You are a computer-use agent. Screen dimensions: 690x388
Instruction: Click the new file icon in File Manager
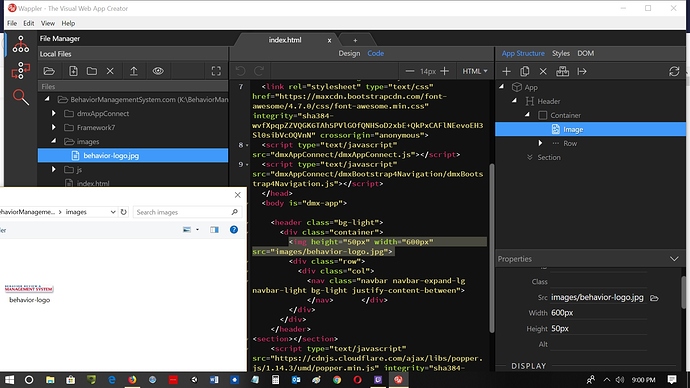(73, 71)
